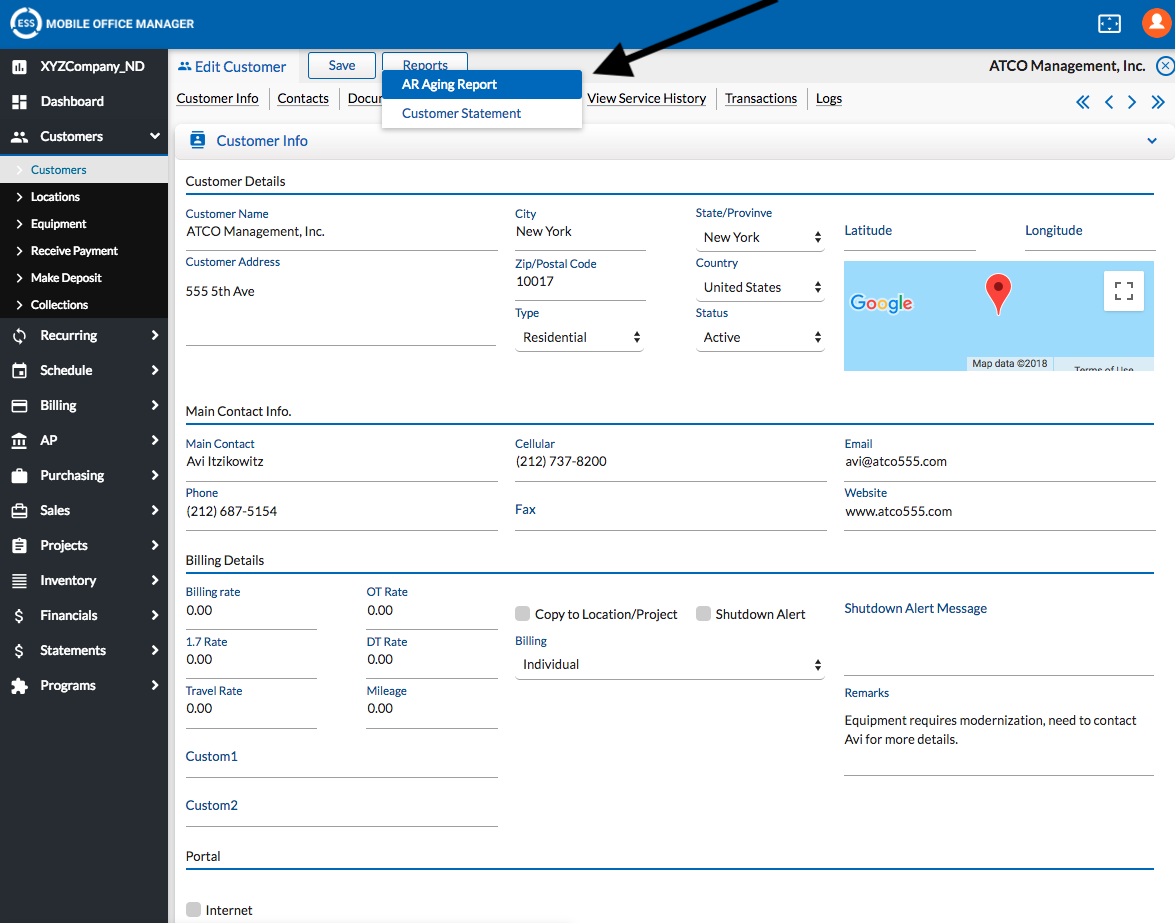
Task: Go to the next customer record
Action: 1132,102
